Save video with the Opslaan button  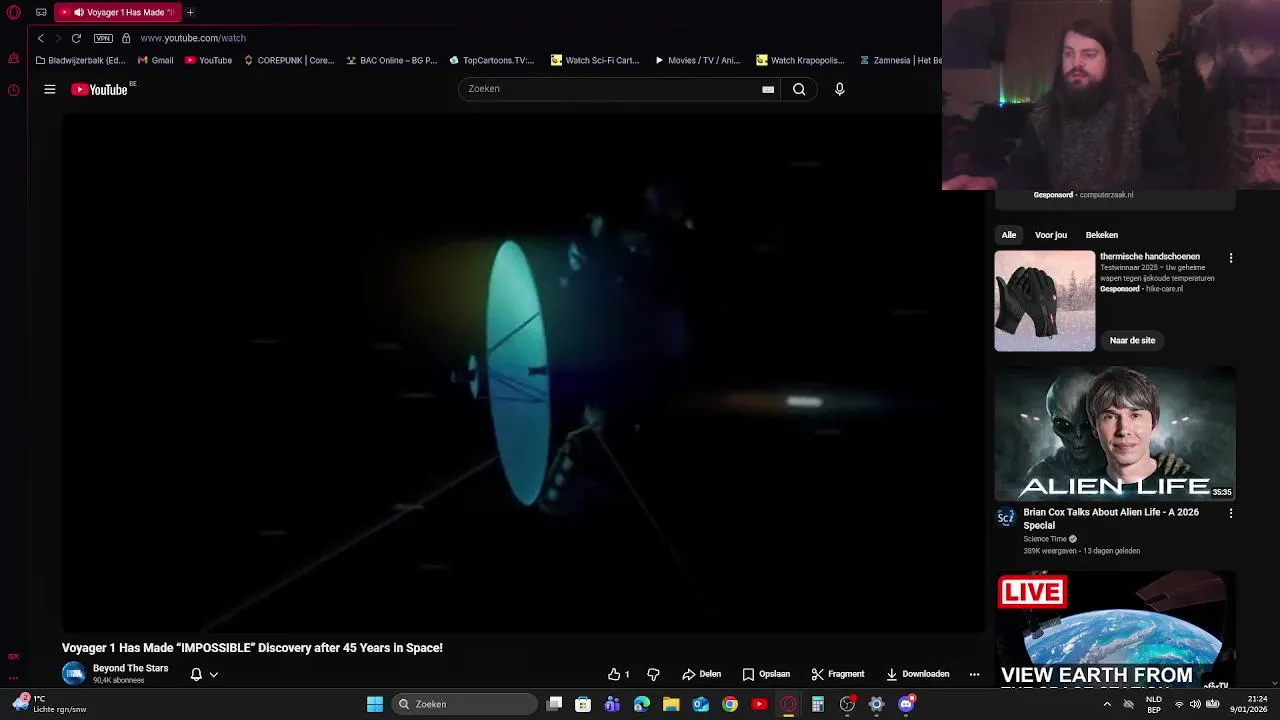[766, 674]
